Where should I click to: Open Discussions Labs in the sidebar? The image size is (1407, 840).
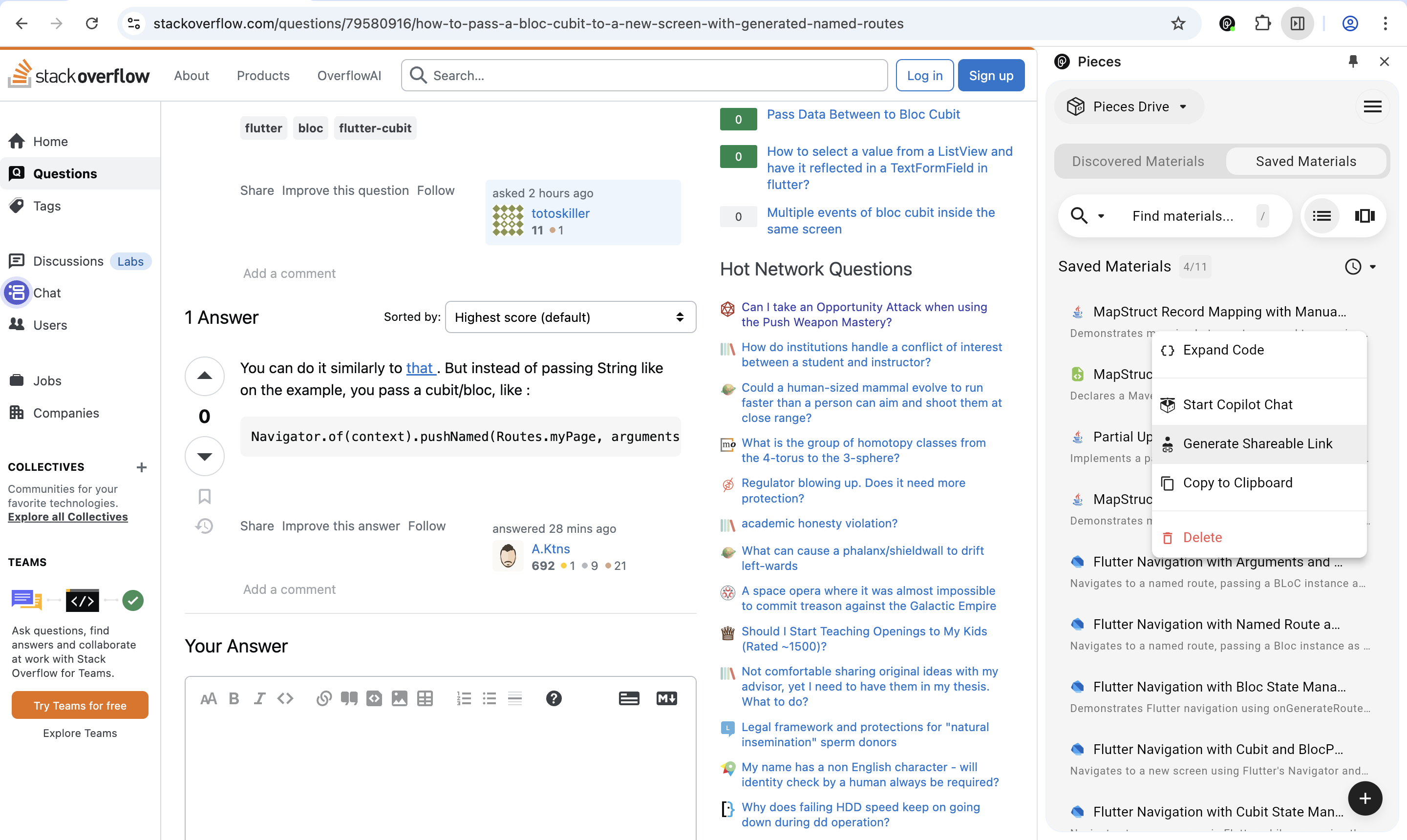[x=80, y=261]
